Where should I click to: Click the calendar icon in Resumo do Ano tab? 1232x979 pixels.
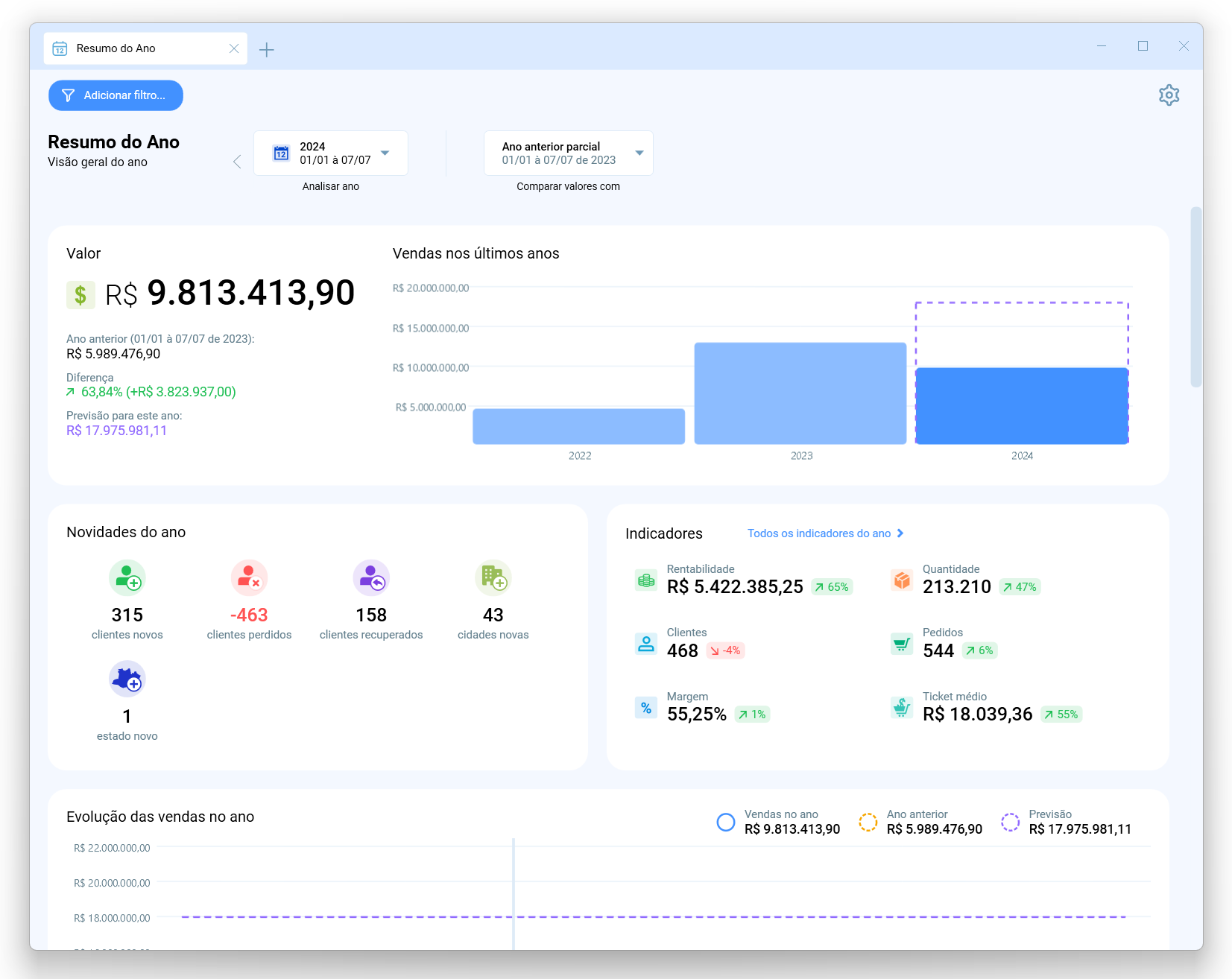(x=60, y=48)
